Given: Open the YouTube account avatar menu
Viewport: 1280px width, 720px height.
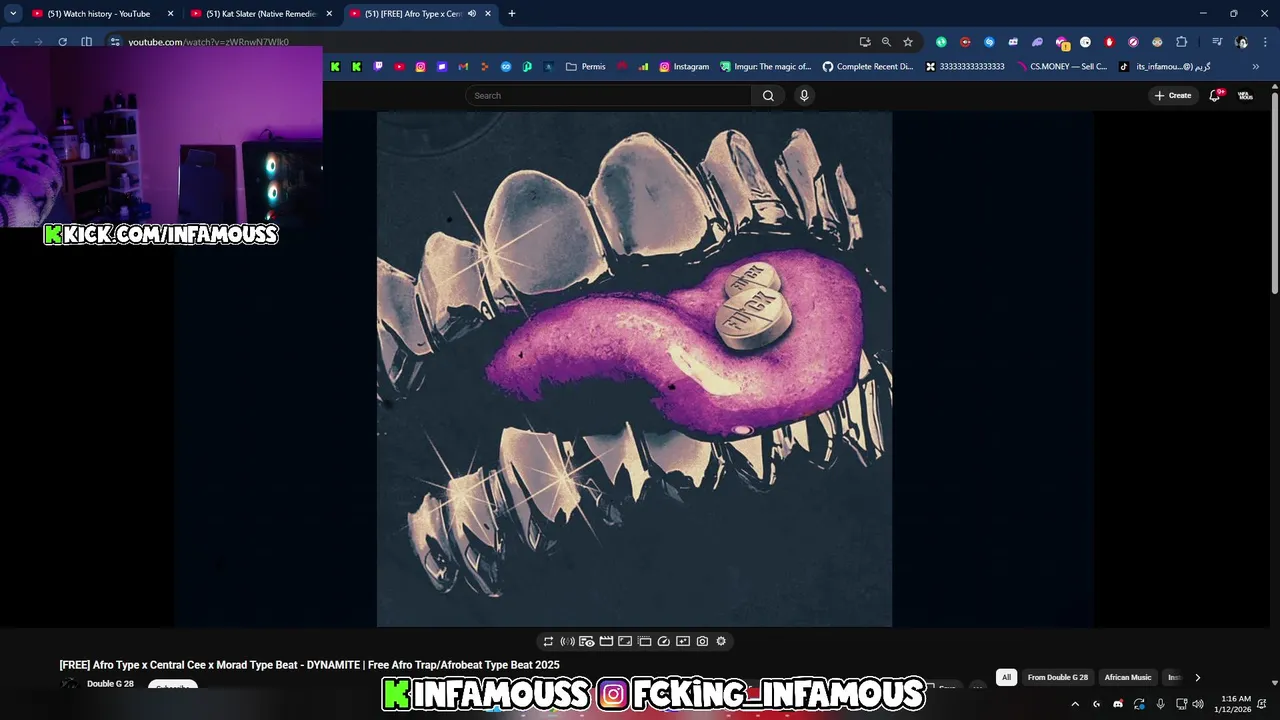Looking at the screenshot, I should pyautogui.click(x=1245, y=96).
